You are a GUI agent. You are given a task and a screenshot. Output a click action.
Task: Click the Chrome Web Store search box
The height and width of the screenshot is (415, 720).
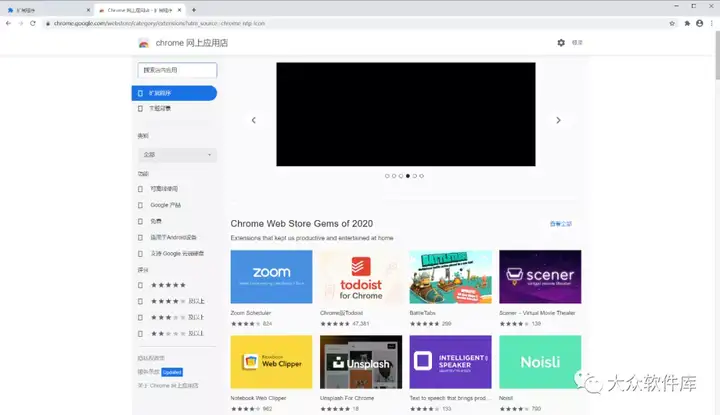(177, 70)
